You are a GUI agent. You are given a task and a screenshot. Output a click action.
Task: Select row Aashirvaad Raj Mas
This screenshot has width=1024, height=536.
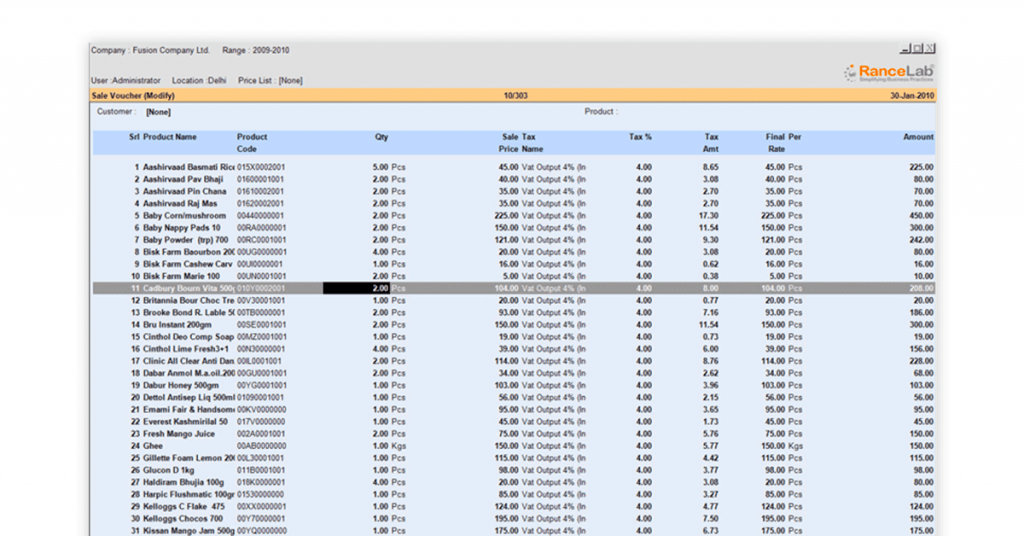click(514, 203)
